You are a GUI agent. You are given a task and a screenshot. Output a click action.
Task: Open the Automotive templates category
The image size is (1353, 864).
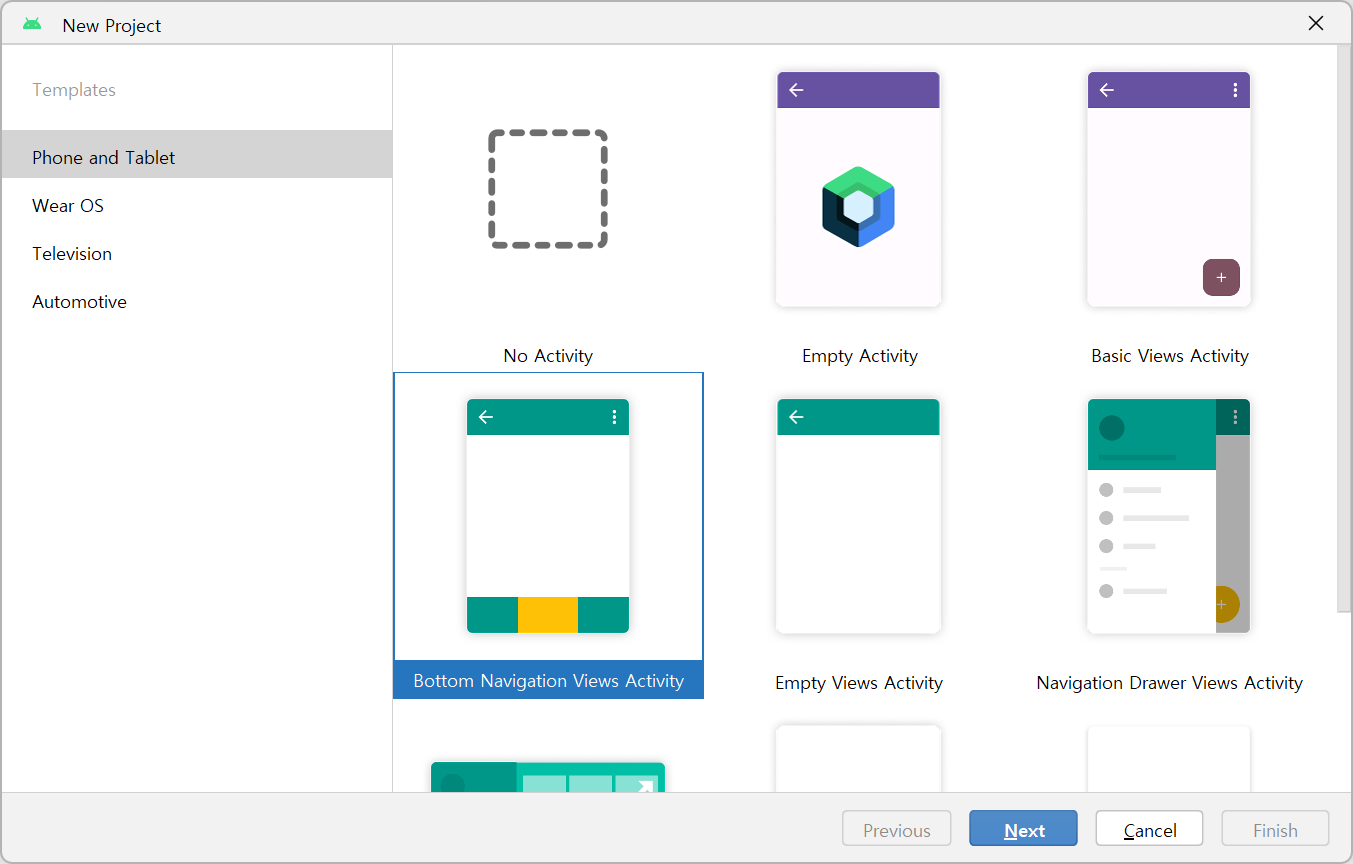[x=197, y=302]
